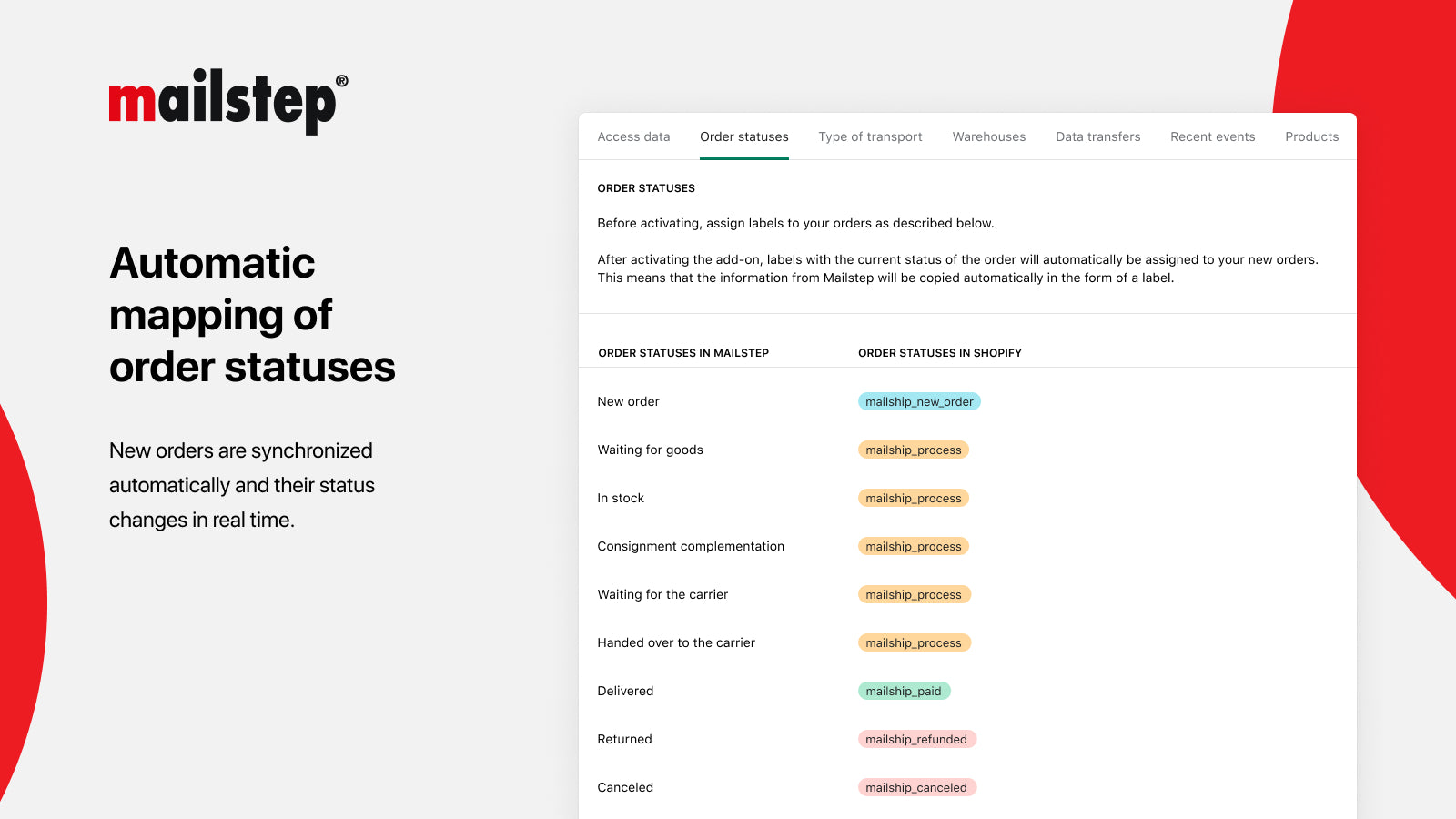
Task: Click the ORDER STATUSES IN SHOPIFY column header
Action: 939,353
